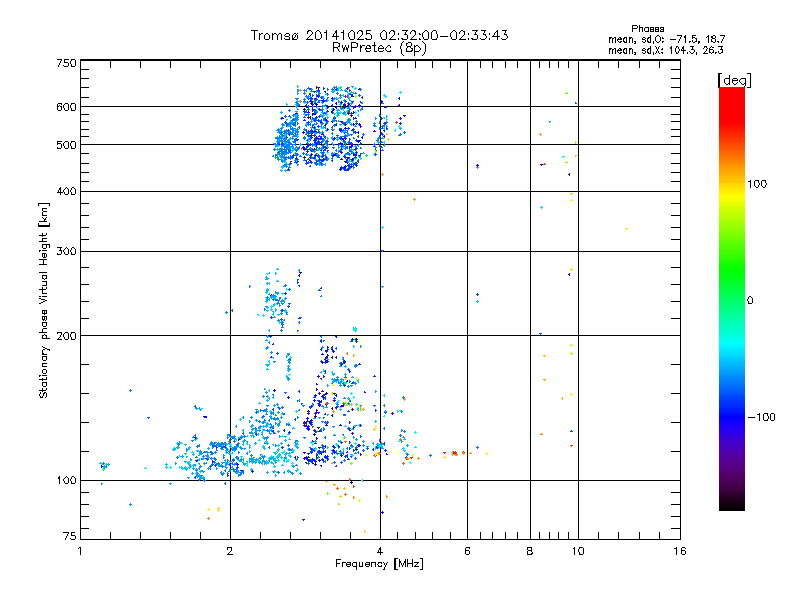The width and height of the screenshot is (800, 600).
Task: Click the 'Stationary phase Virtual Height [km]' axis title
Action: (x=43, y=301)
